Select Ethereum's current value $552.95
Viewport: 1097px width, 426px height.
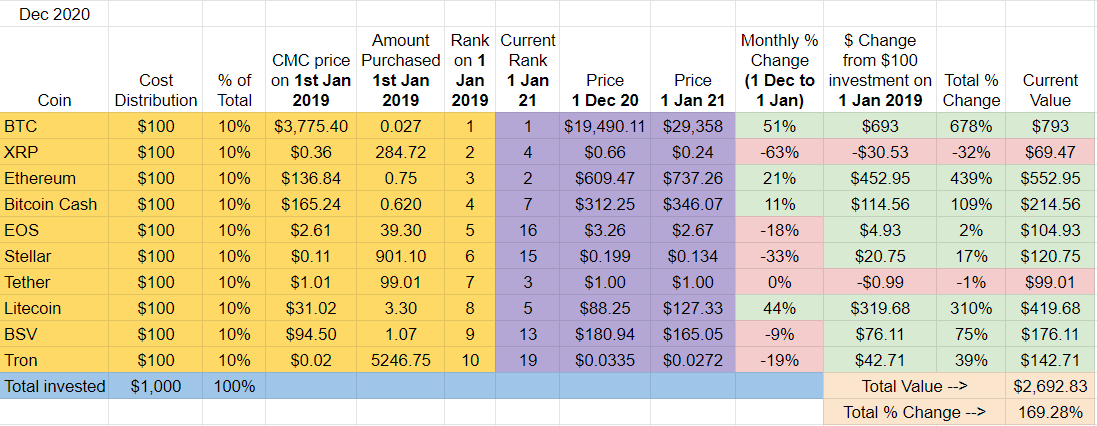point(1050,179)
